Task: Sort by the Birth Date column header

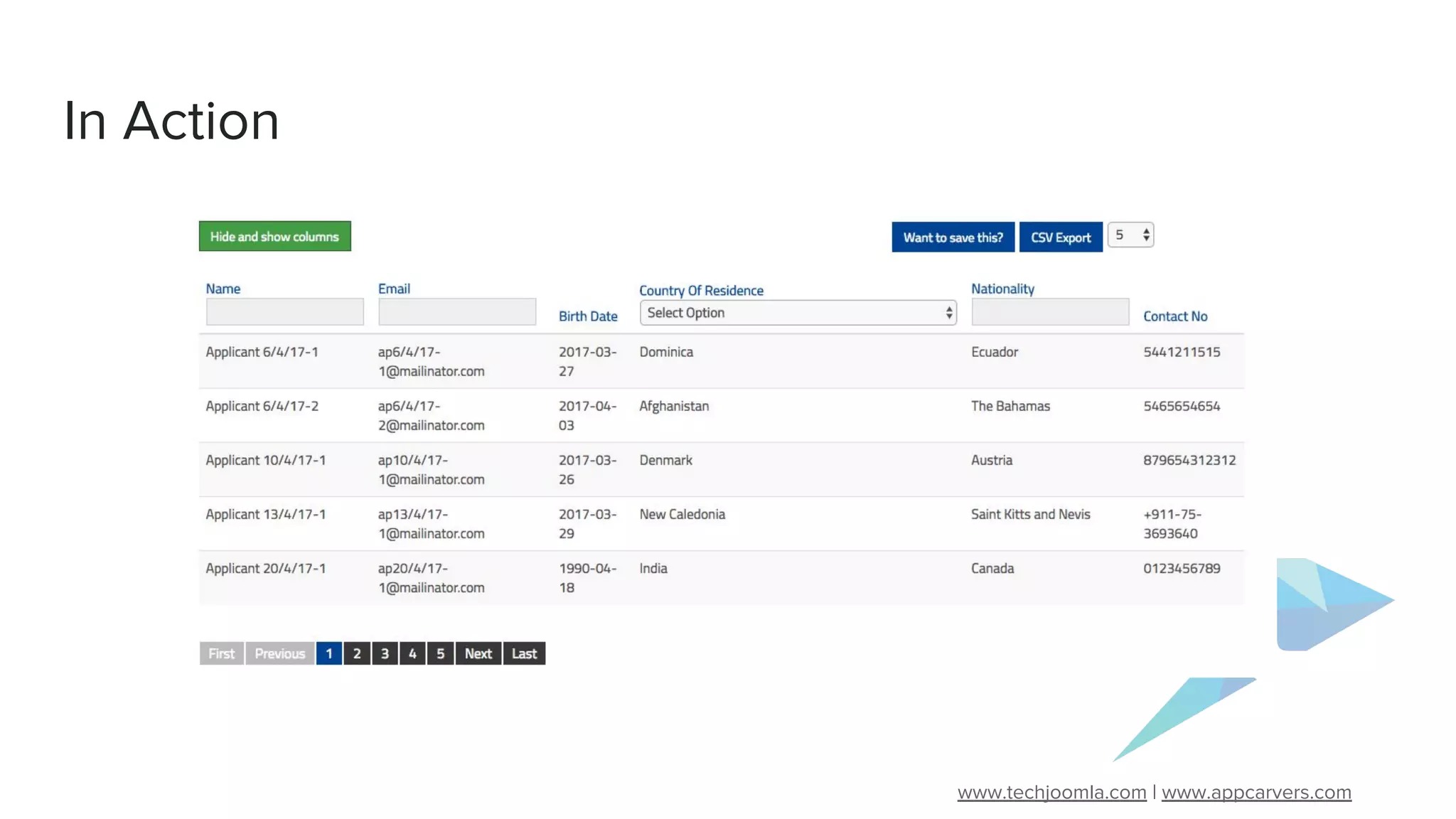Action: 587,316
